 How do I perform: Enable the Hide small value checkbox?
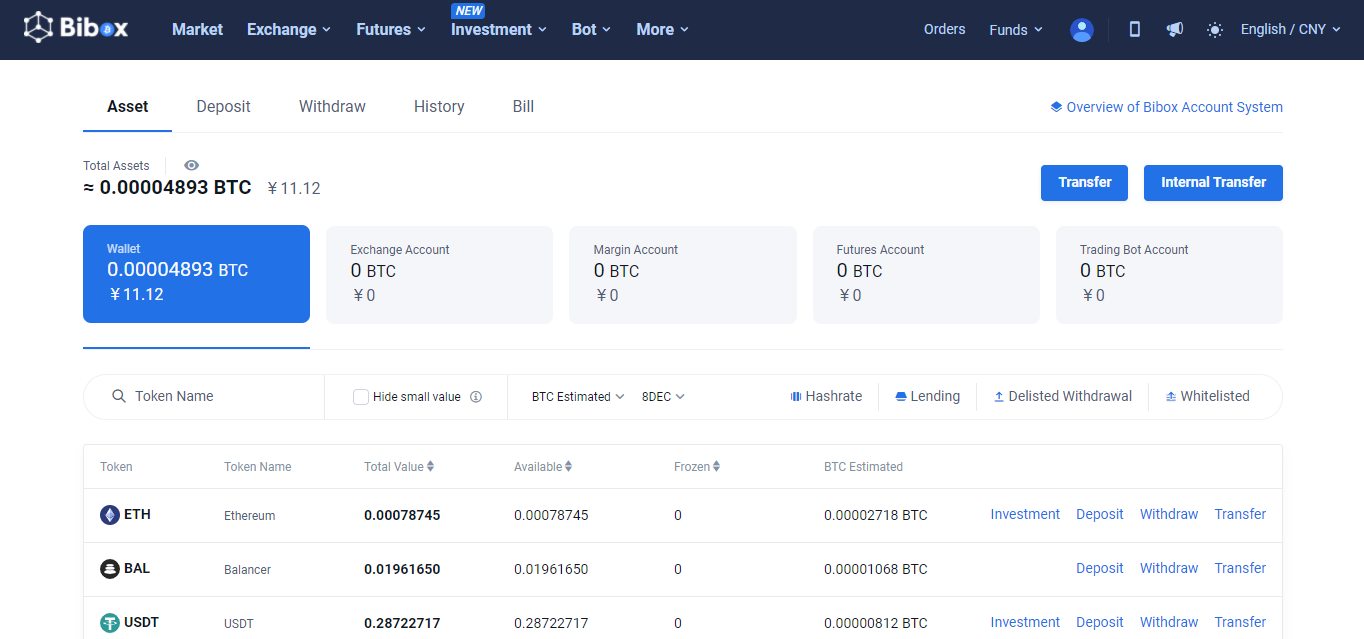click(x=361, y=397)
